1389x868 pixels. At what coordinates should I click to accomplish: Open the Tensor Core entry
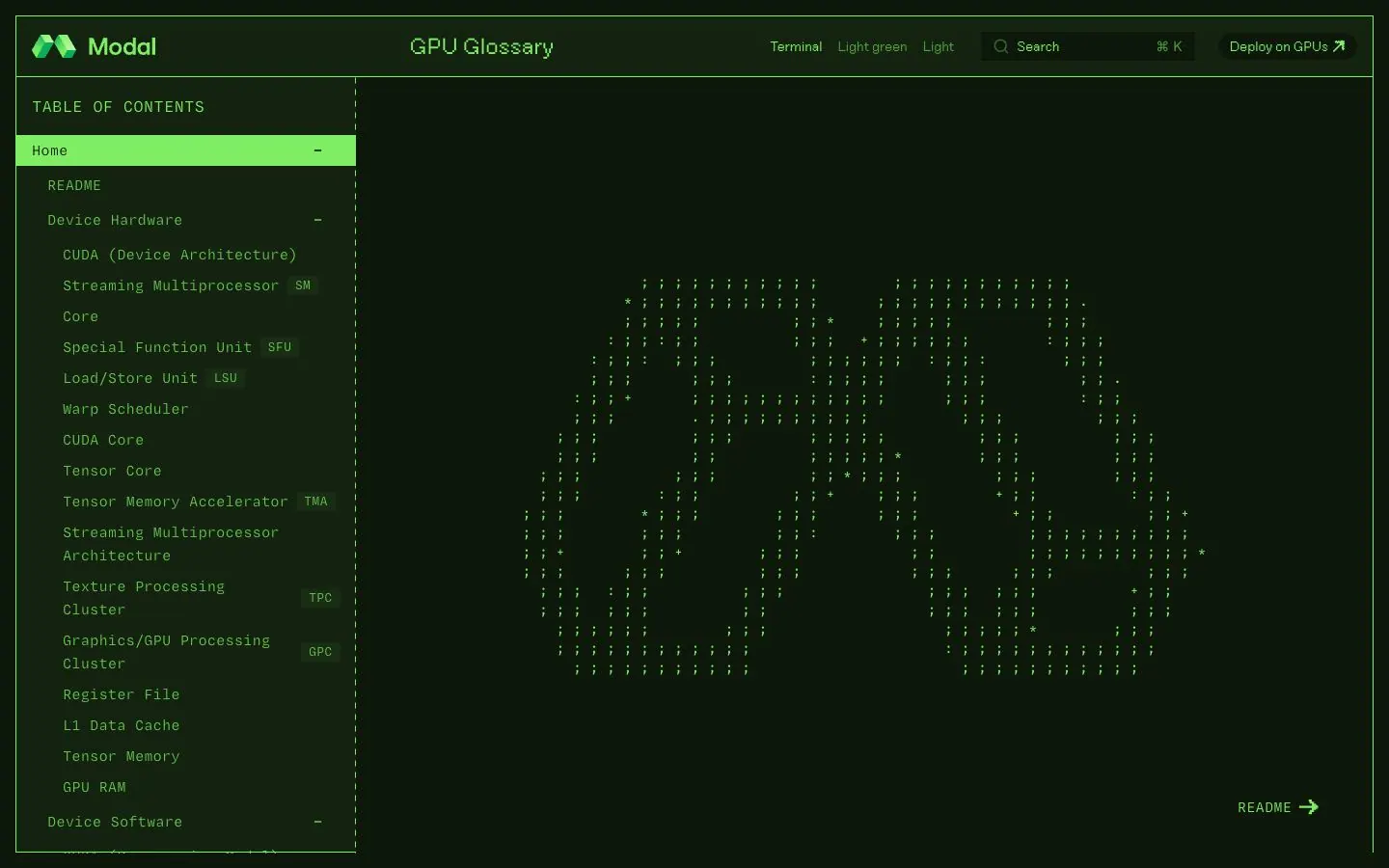tap(112, 471)
